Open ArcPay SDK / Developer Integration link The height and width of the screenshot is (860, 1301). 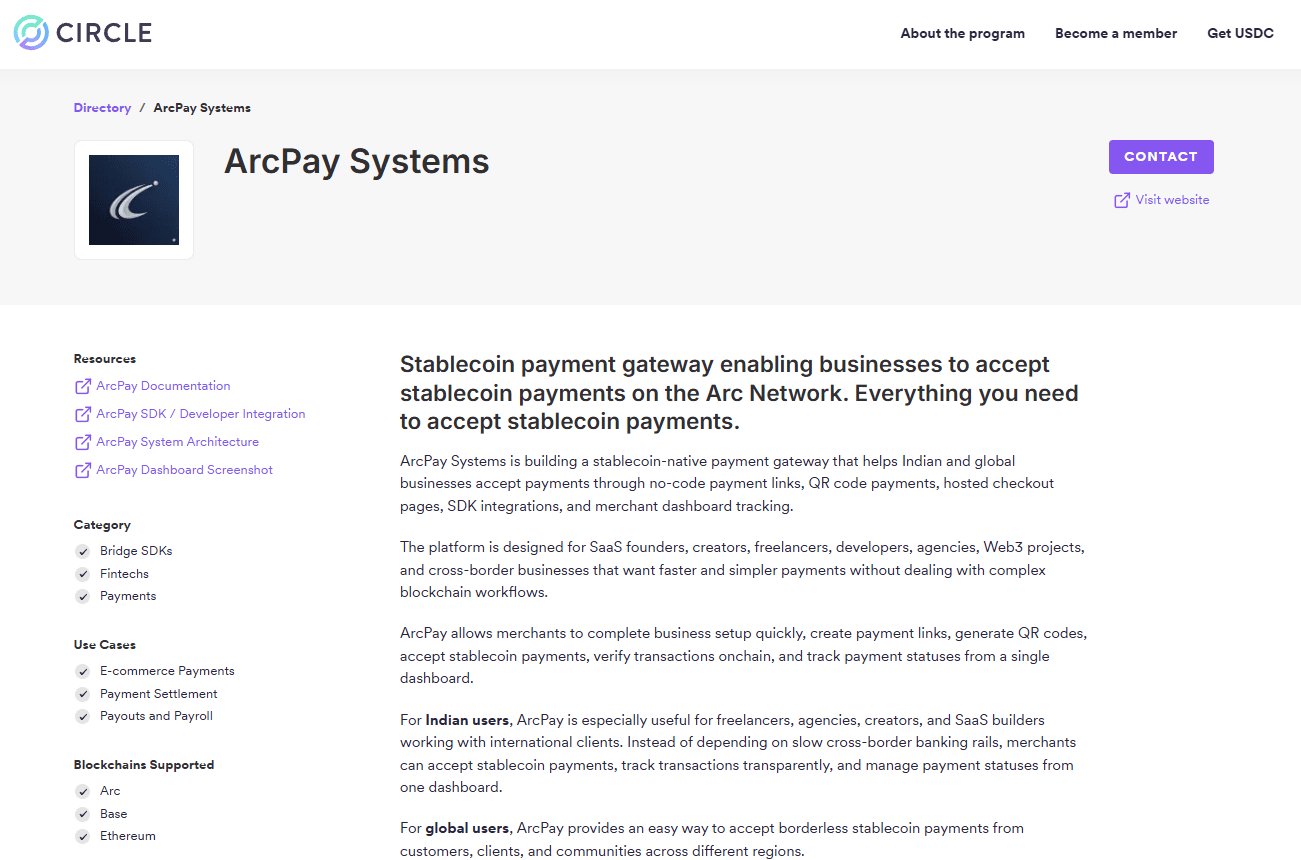[x=201, y=414]
